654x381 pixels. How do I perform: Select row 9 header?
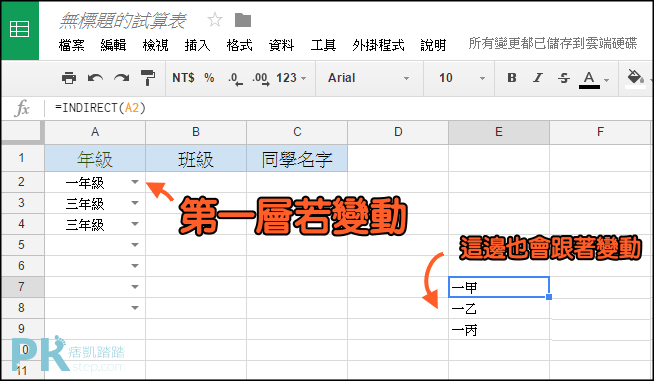click(x=23, y=329)
